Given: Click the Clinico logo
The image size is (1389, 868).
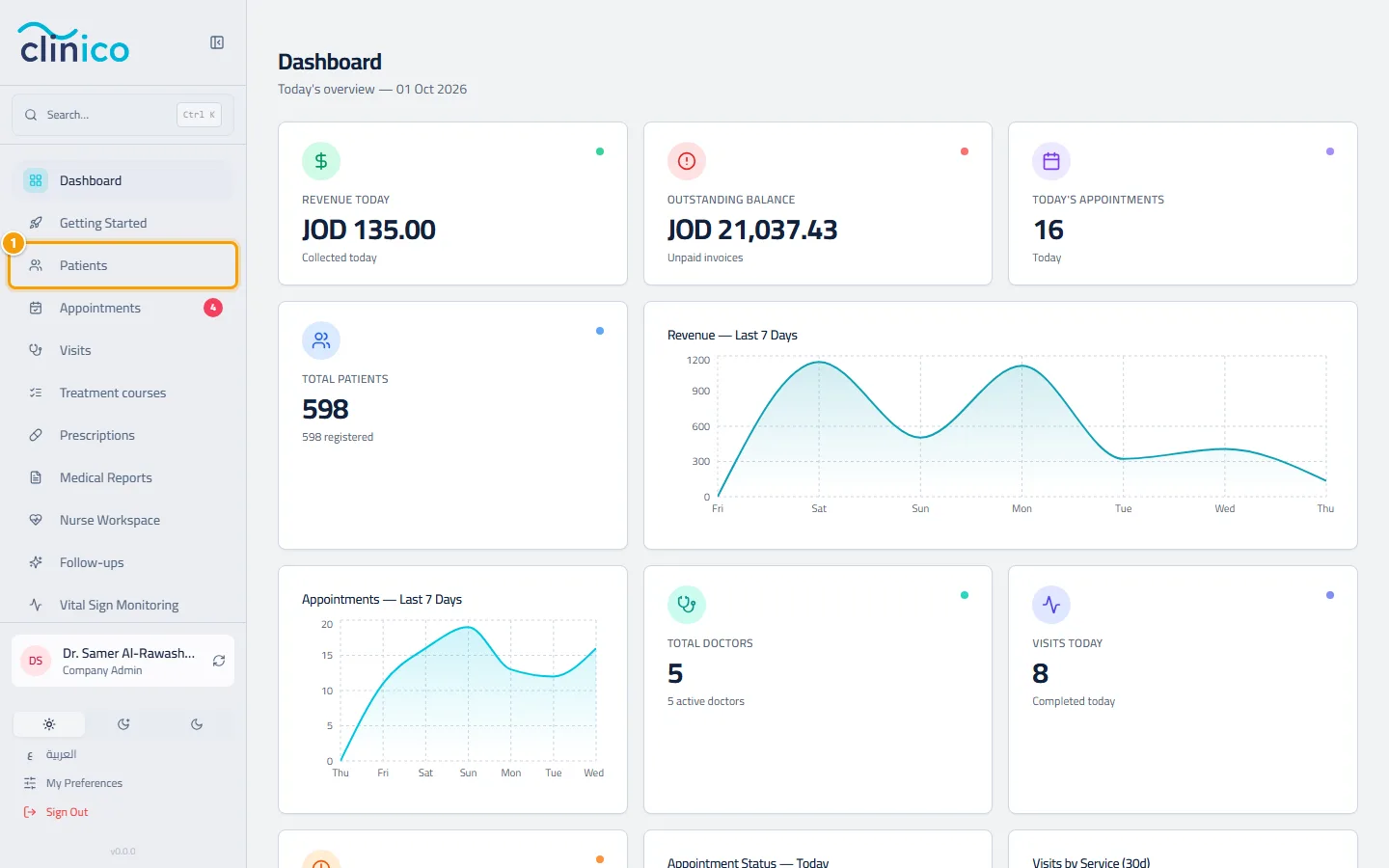Looking at the screenshot, I should click(x=74, y=43).
